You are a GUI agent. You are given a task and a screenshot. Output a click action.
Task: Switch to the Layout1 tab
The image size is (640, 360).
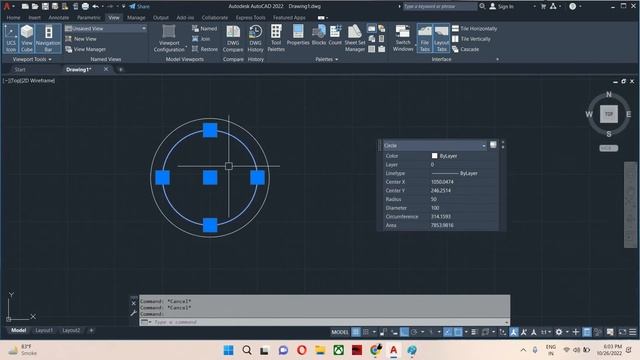tap(44, 330)
